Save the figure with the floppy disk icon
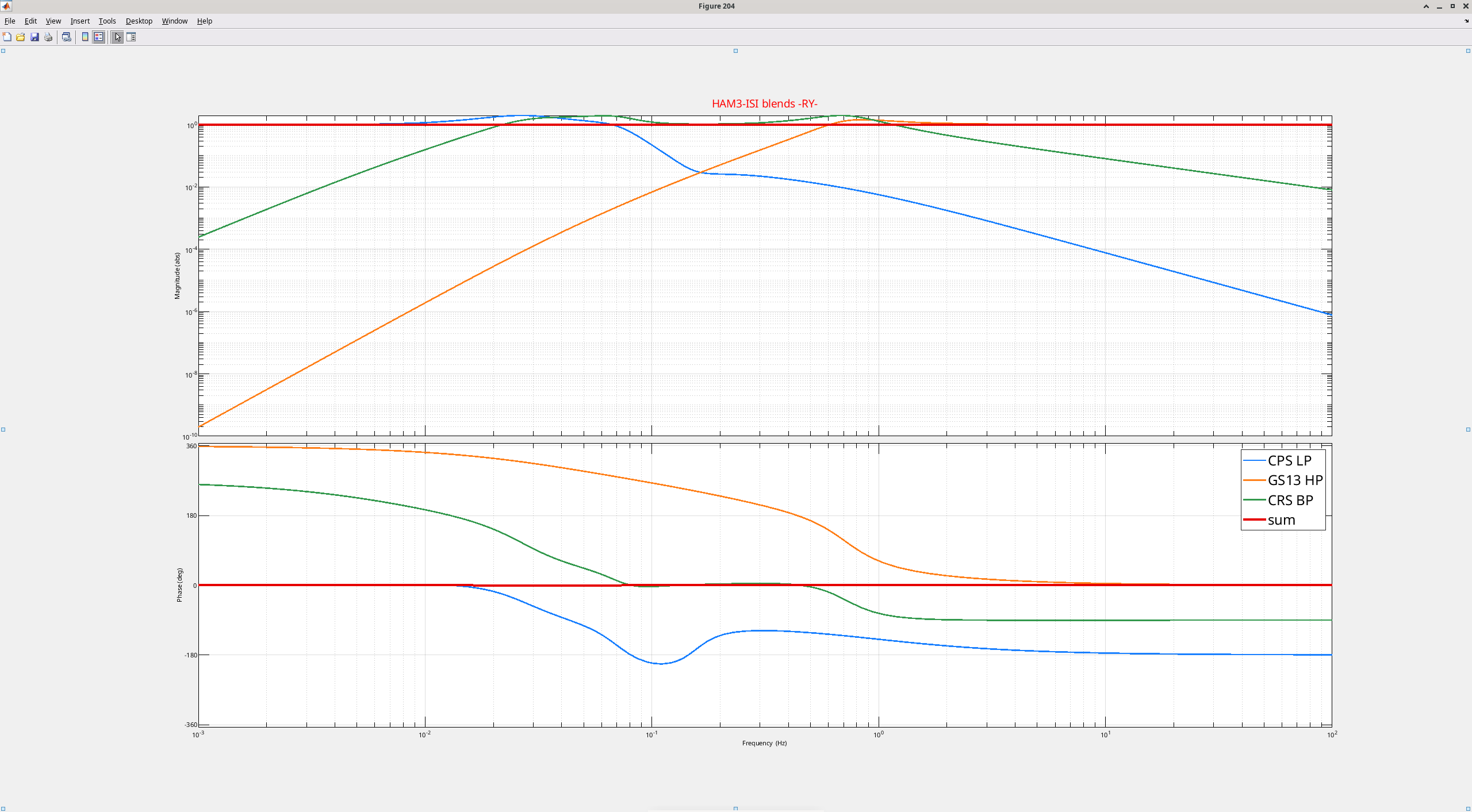This screenshot has height=812, width=1472. pos(34,37)
